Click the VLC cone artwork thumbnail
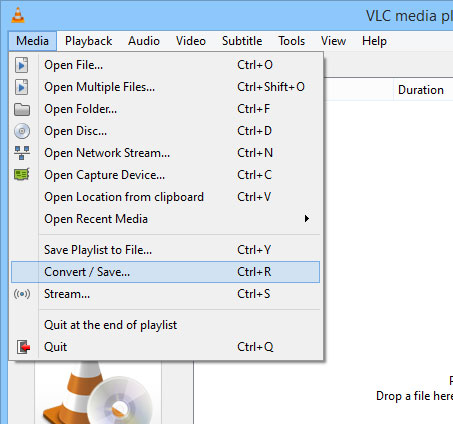 coord(98,393)
